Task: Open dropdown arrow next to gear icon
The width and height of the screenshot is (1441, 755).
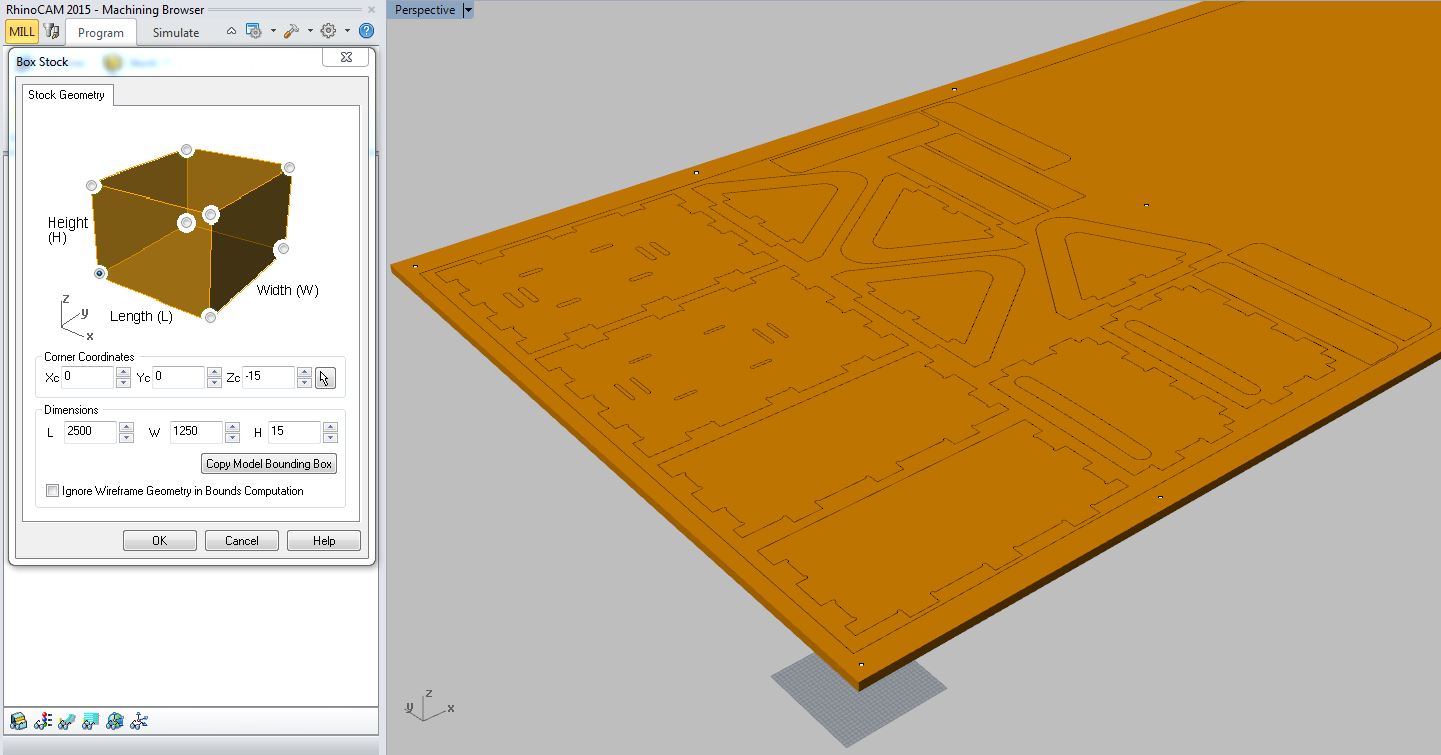Action: pyautogui.click(x=347, y=31)
